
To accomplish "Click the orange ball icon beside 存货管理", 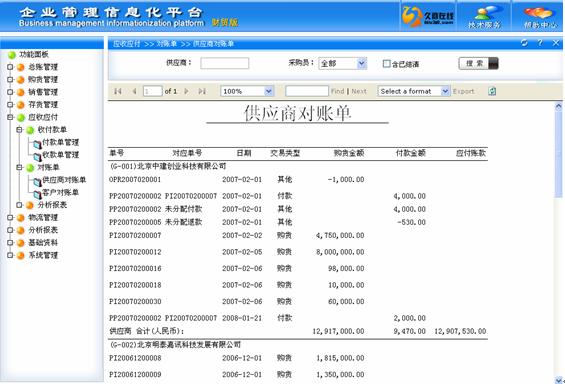I will 21,105.
